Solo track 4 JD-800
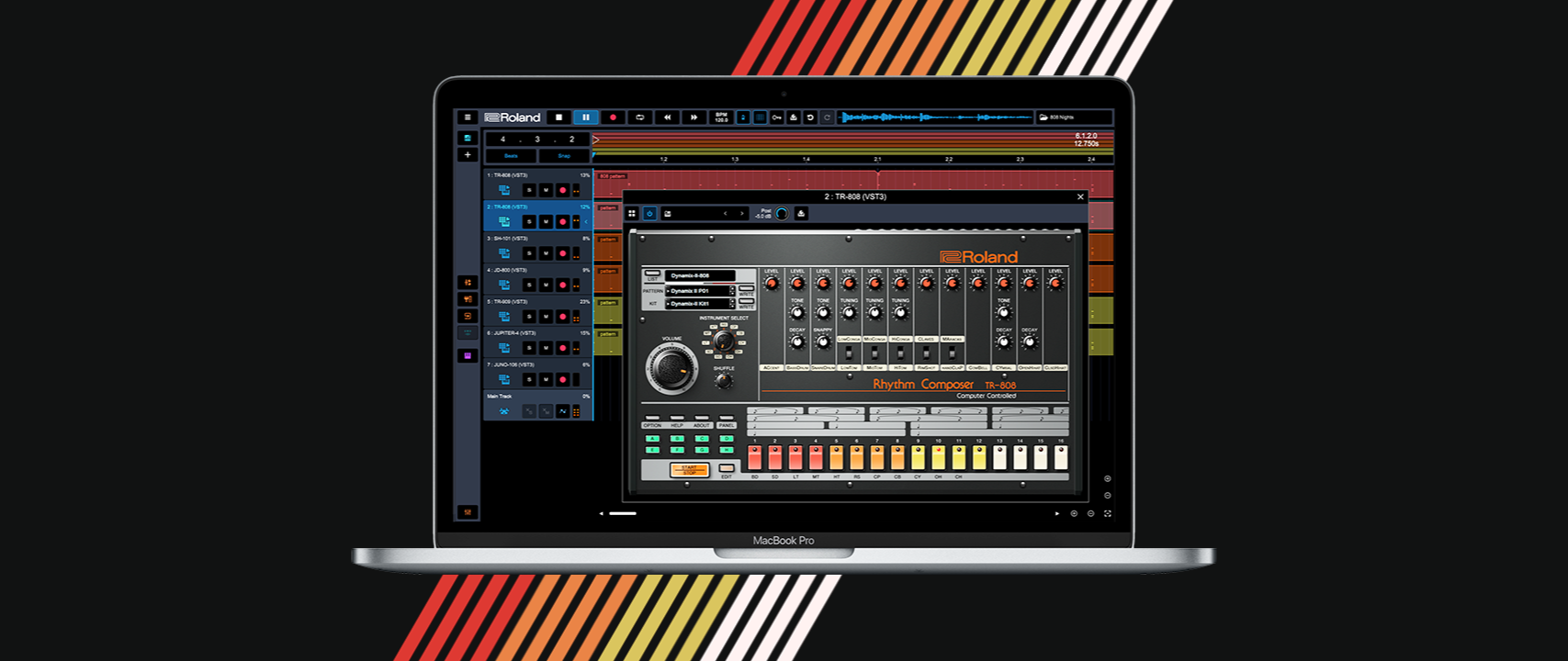1568x661 pixels. (x=529, y=285)
